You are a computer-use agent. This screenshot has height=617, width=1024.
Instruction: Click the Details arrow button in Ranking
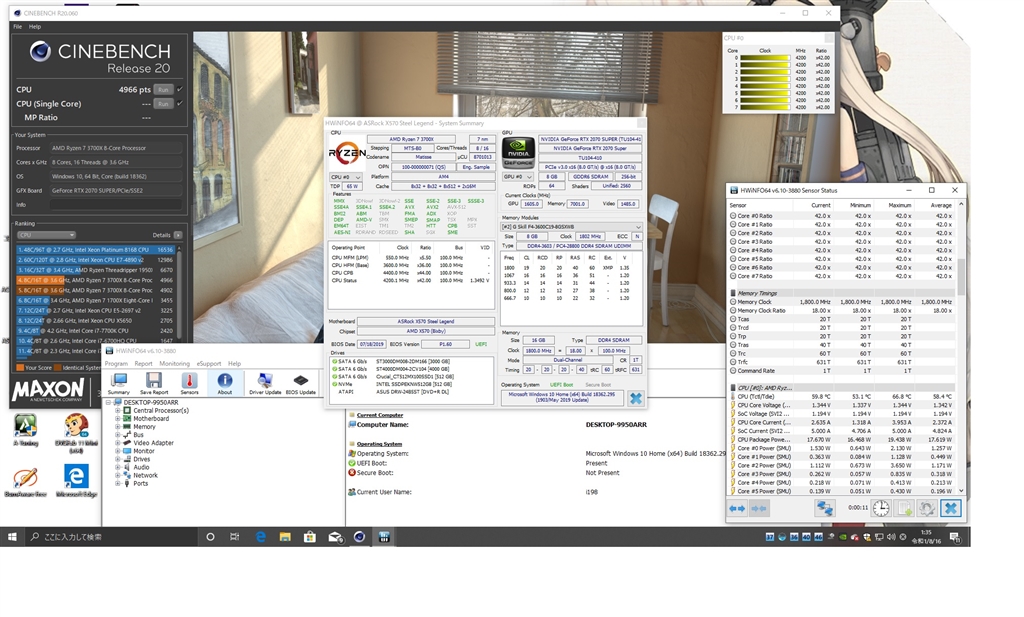pos(178,235)
